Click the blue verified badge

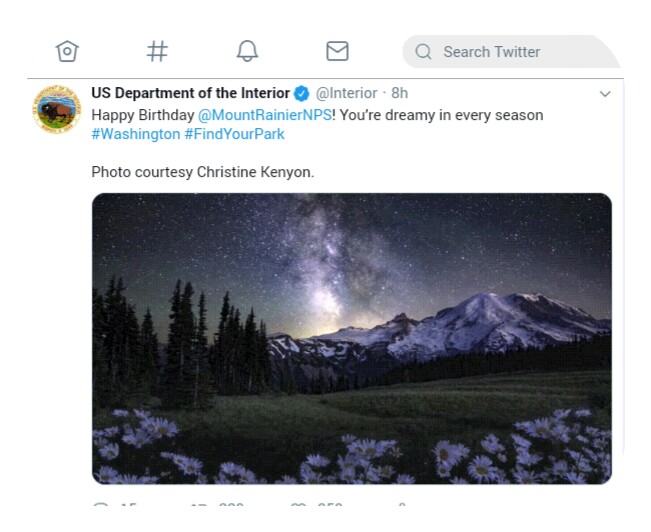click(301, 94)
